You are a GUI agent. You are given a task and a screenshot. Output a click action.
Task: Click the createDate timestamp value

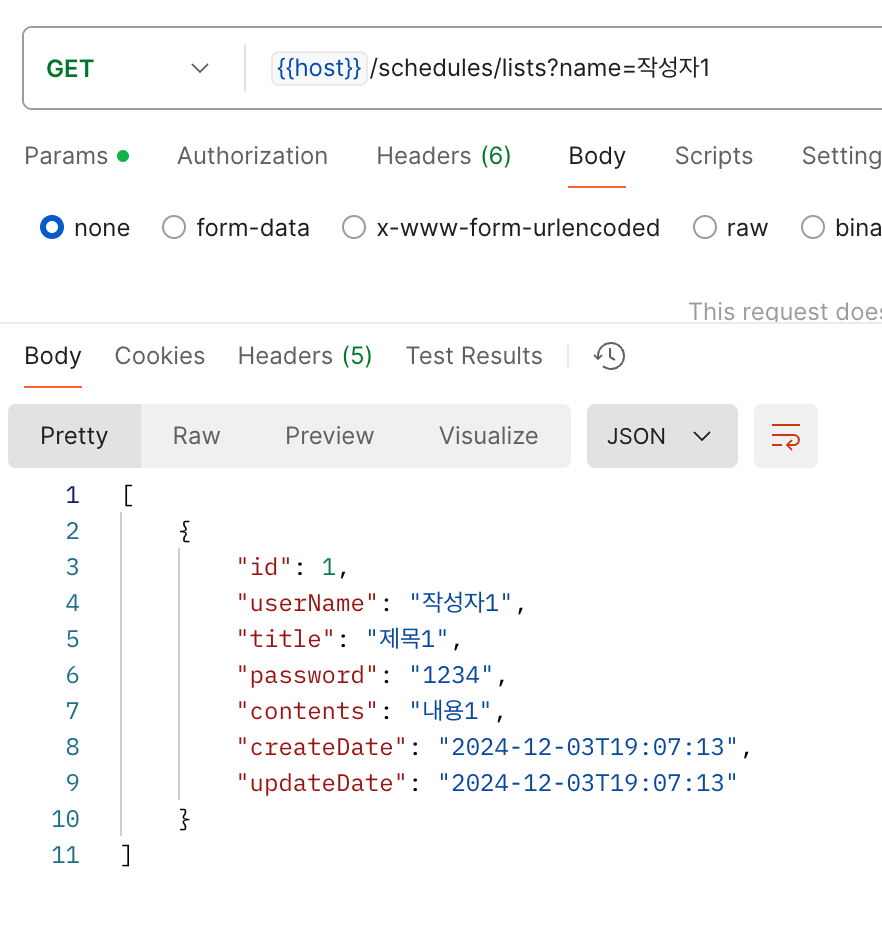coord(588,748)
